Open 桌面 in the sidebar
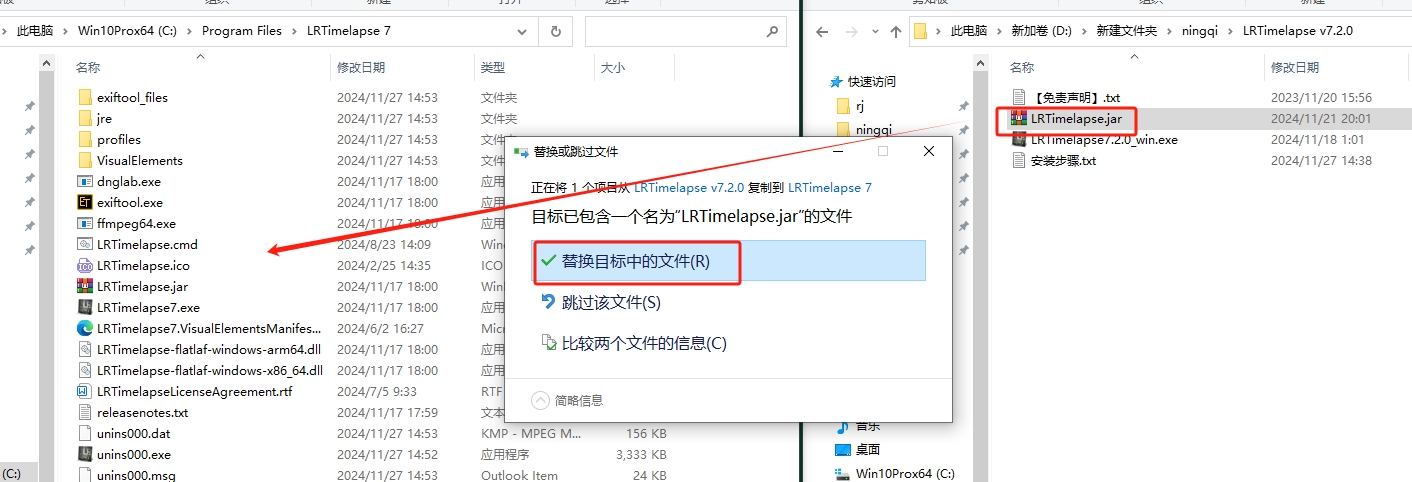 coord(867,450)
